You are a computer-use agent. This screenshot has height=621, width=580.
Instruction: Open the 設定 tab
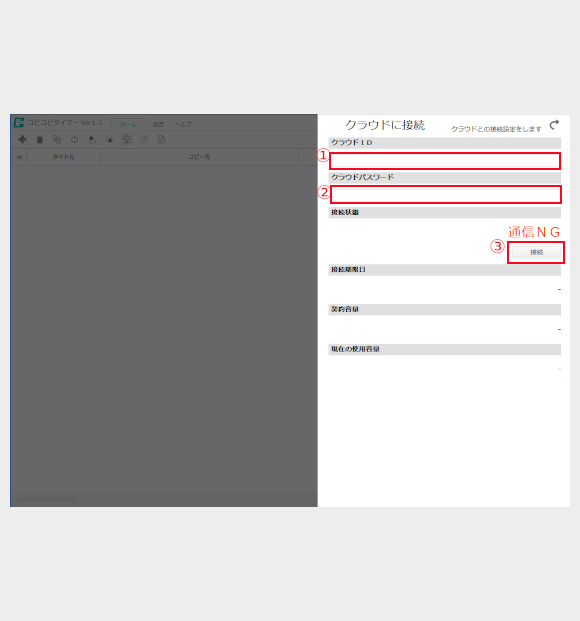pos(158,124)
